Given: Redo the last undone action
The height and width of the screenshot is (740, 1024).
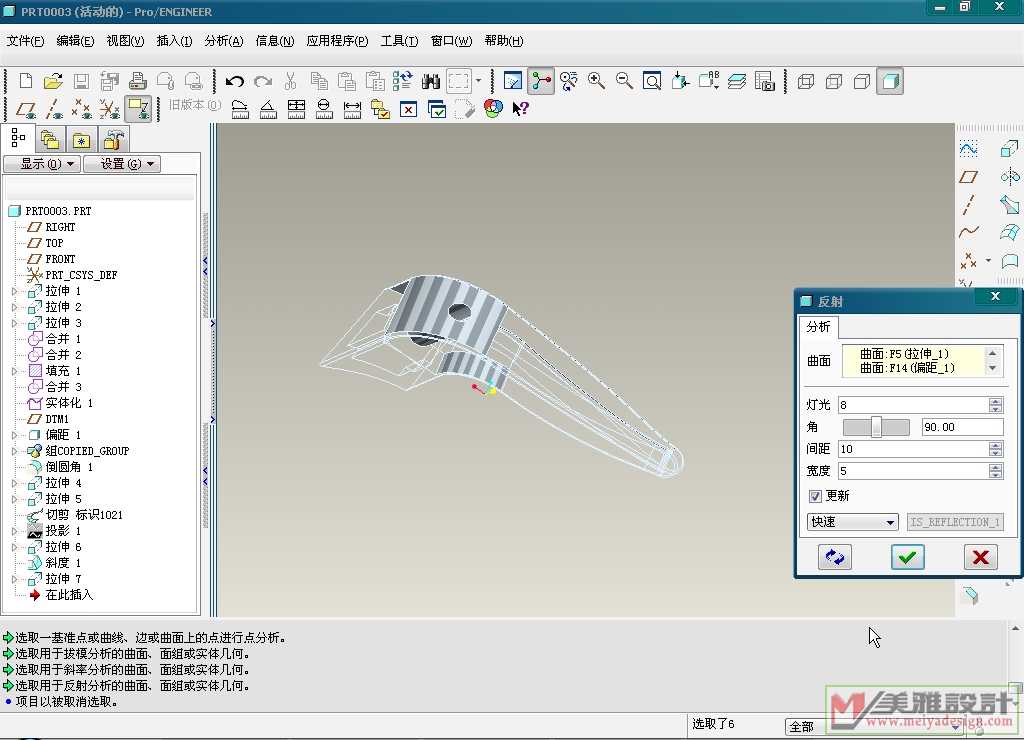Looking at the screenshot, I should pos(263,81).
